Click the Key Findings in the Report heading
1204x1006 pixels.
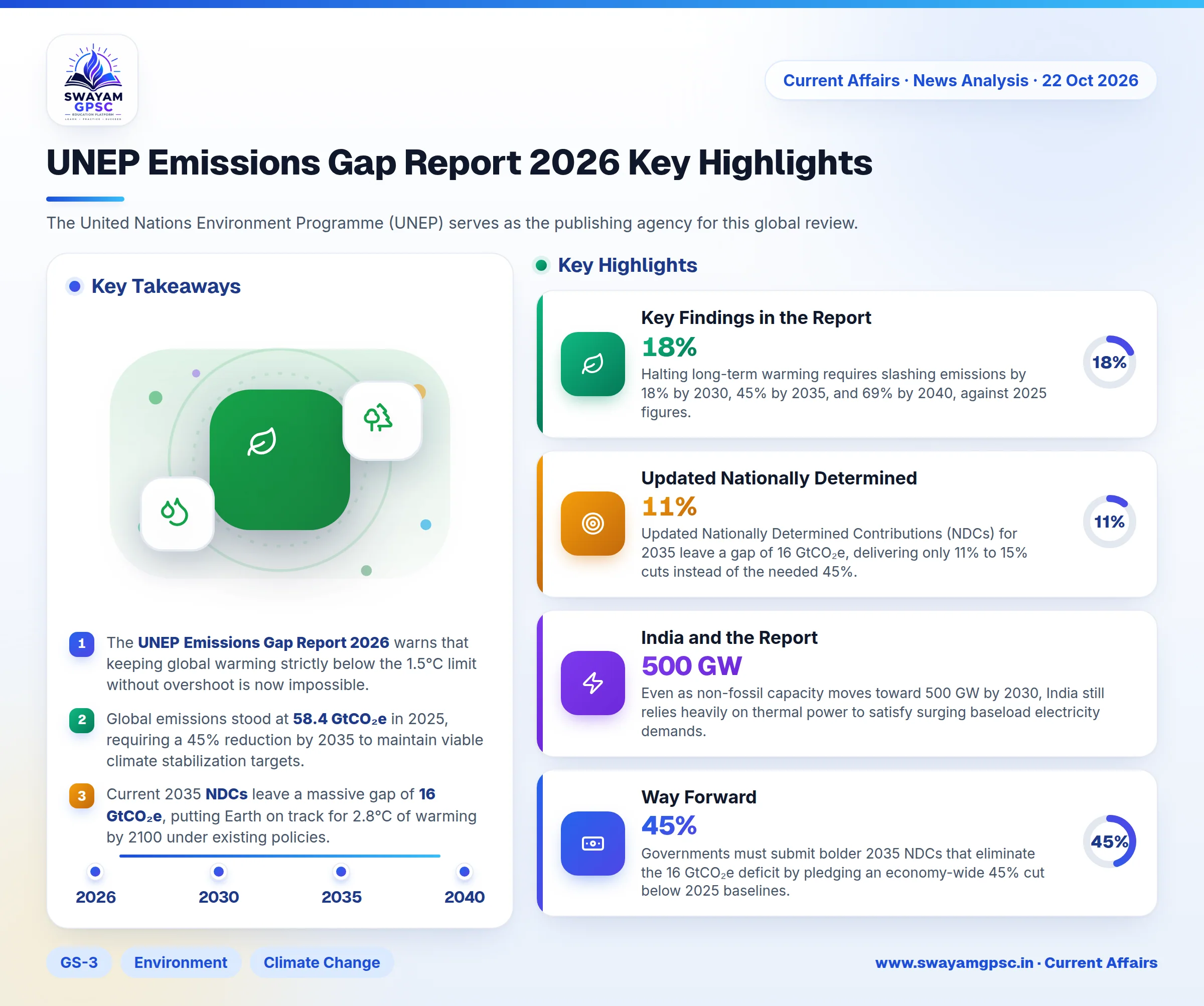click(756, 317)
